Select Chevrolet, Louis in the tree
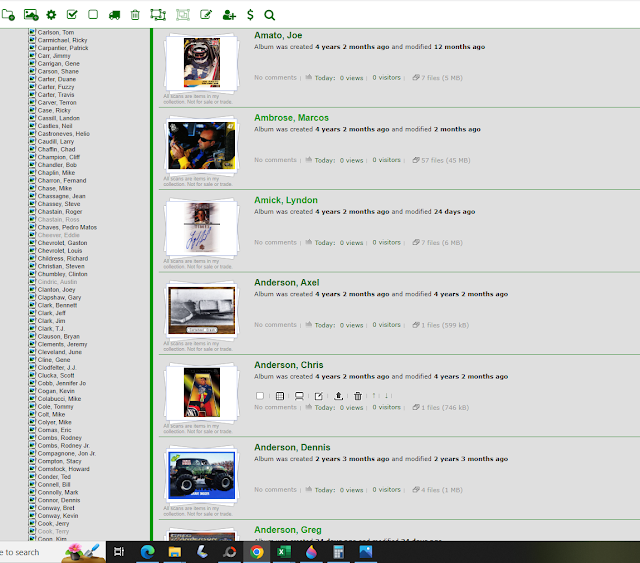Image resolution: width=640 pixels, height=563 pixels. (60, 251)
